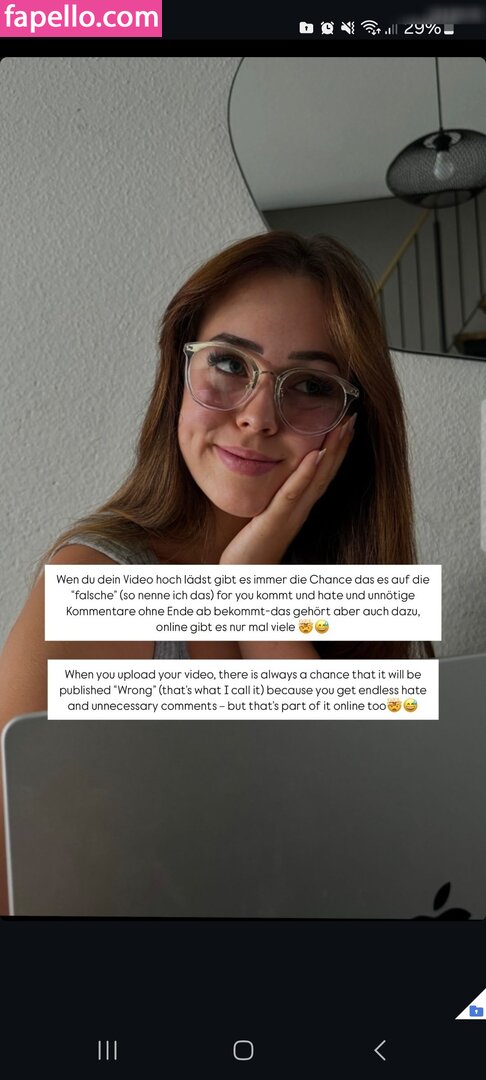Tap the secure folder icon in status bar
Screen dimensions: 486x1080
coord(306,28)
